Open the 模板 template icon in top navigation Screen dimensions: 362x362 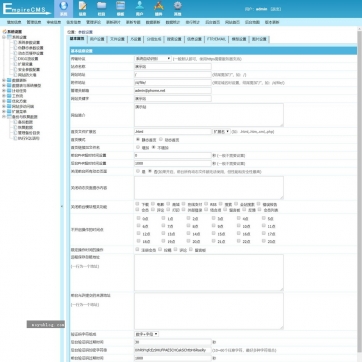click(120, 9)
